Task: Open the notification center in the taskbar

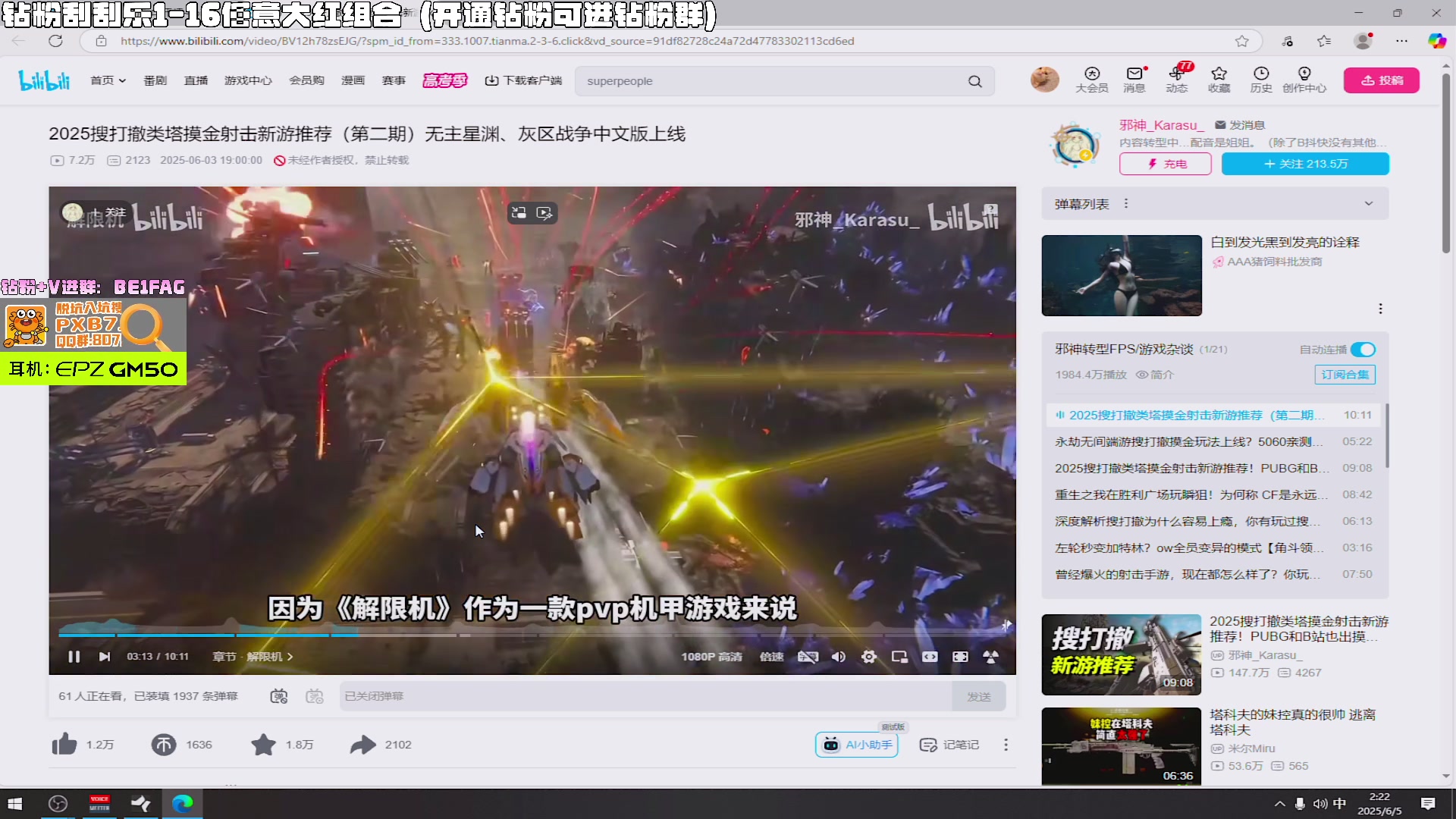Action: pos(1428,804)
